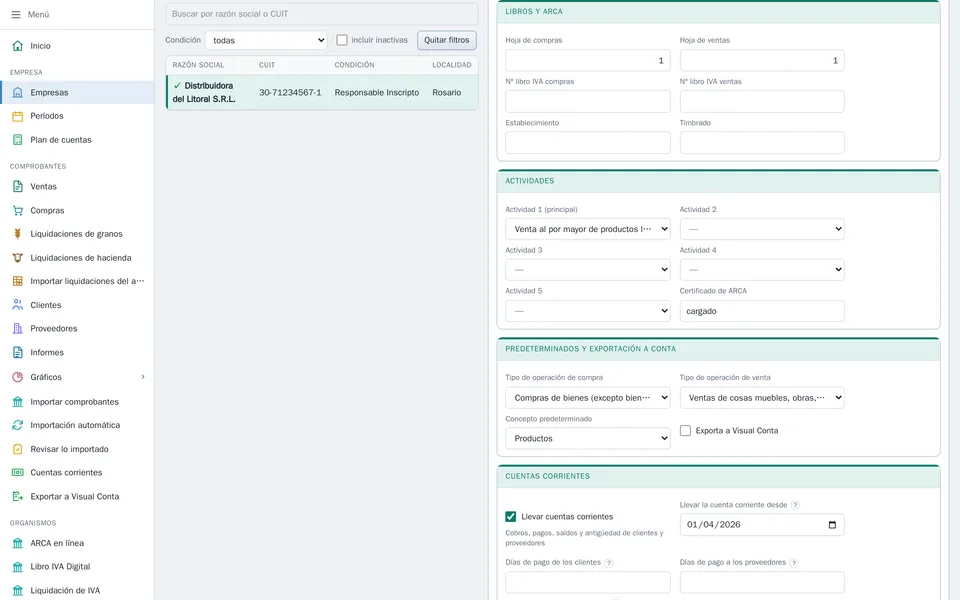Screen dimensions: 960x600
Task: Click the Importación automática sync icon
Action: tap(18, 425)
